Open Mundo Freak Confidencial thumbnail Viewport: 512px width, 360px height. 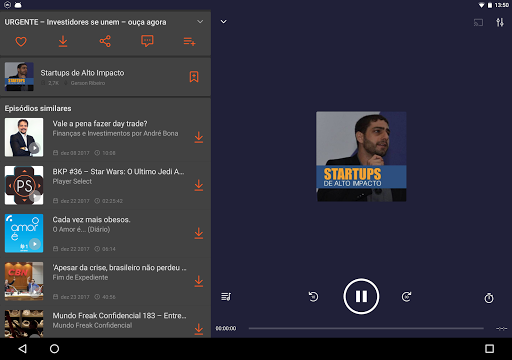tap(24, 324)
